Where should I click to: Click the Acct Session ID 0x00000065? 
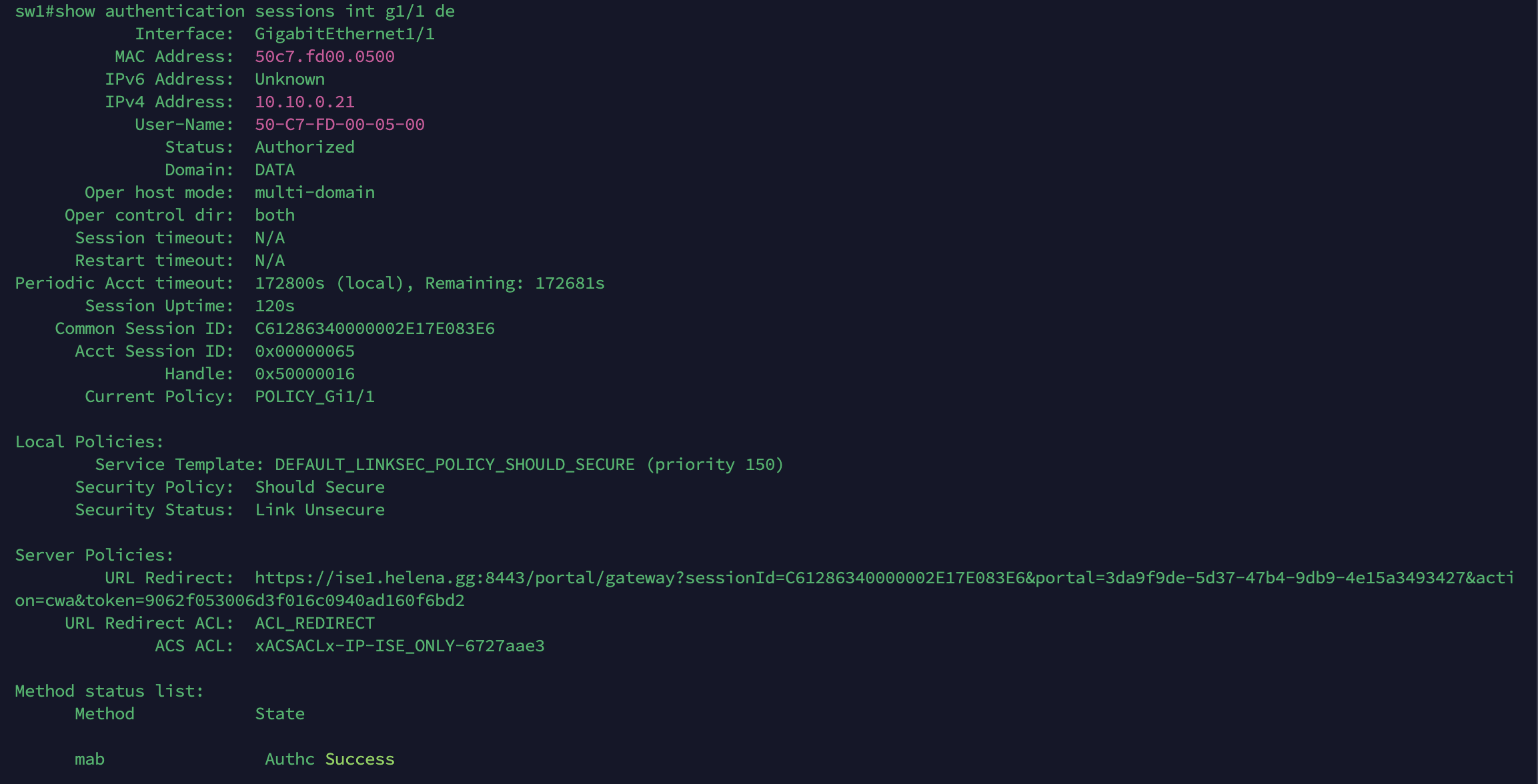(305, 351)
